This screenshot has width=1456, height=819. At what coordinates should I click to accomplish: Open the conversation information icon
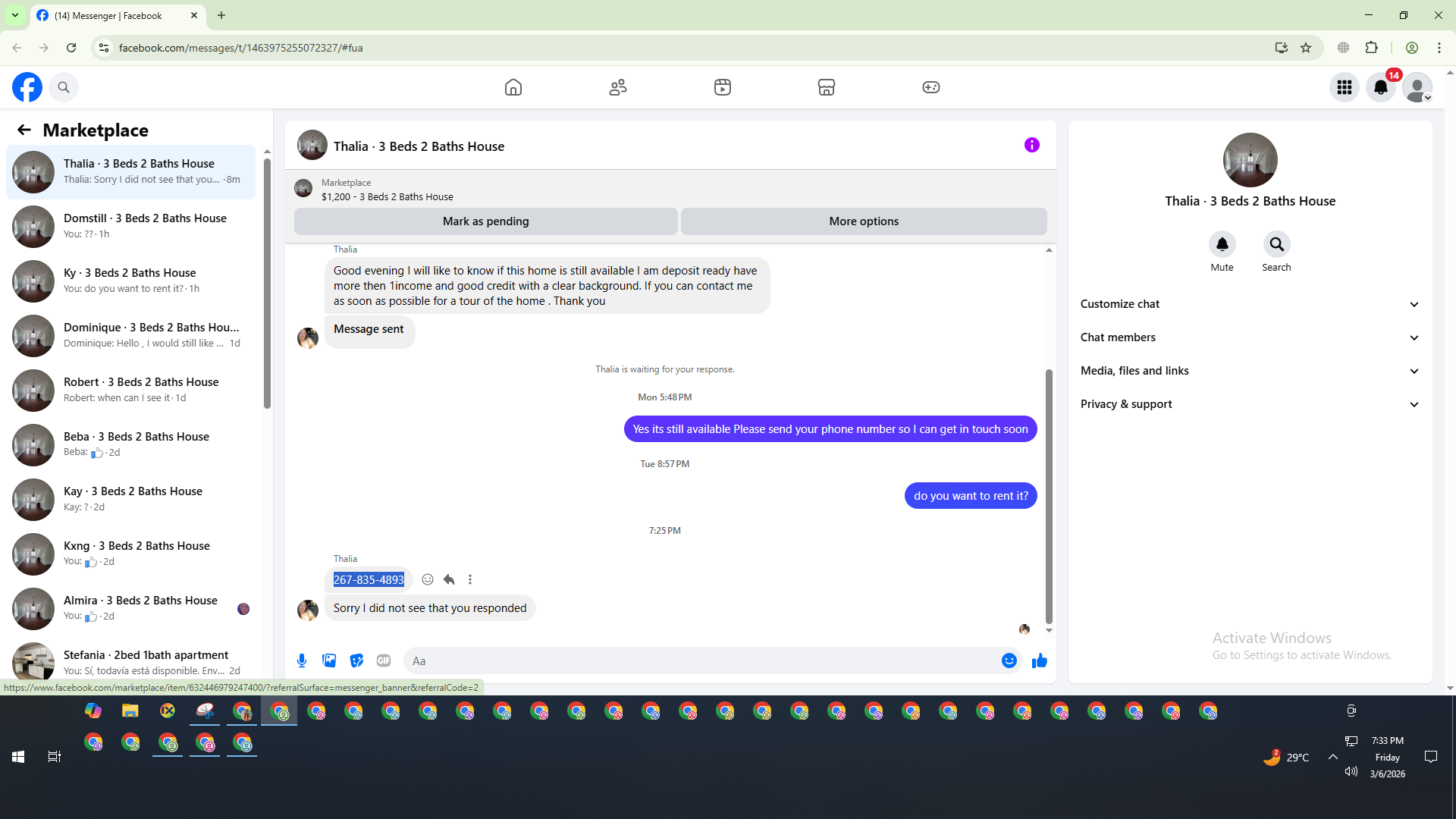point(1031,145)
